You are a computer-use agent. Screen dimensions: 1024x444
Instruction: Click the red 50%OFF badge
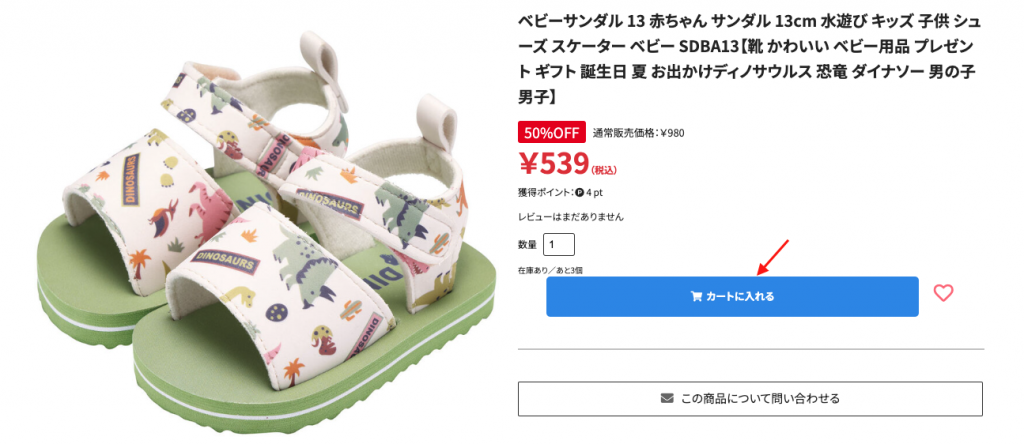coord(551,132)
